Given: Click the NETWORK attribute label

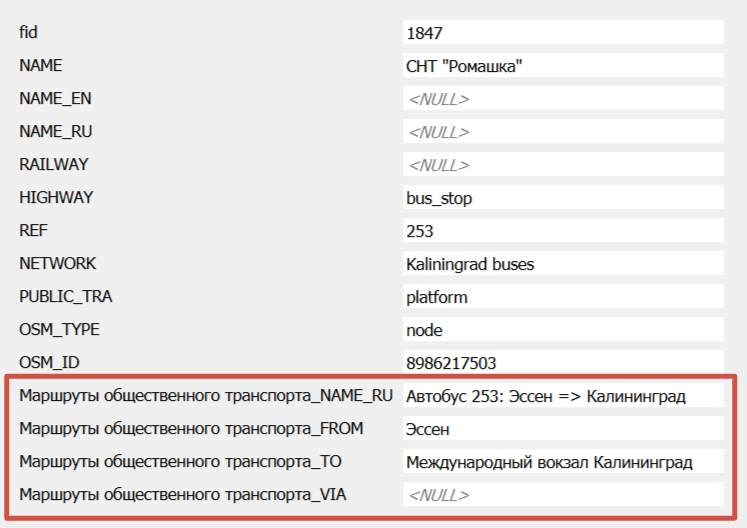Looking at the screenshot, I should (58, 264).
